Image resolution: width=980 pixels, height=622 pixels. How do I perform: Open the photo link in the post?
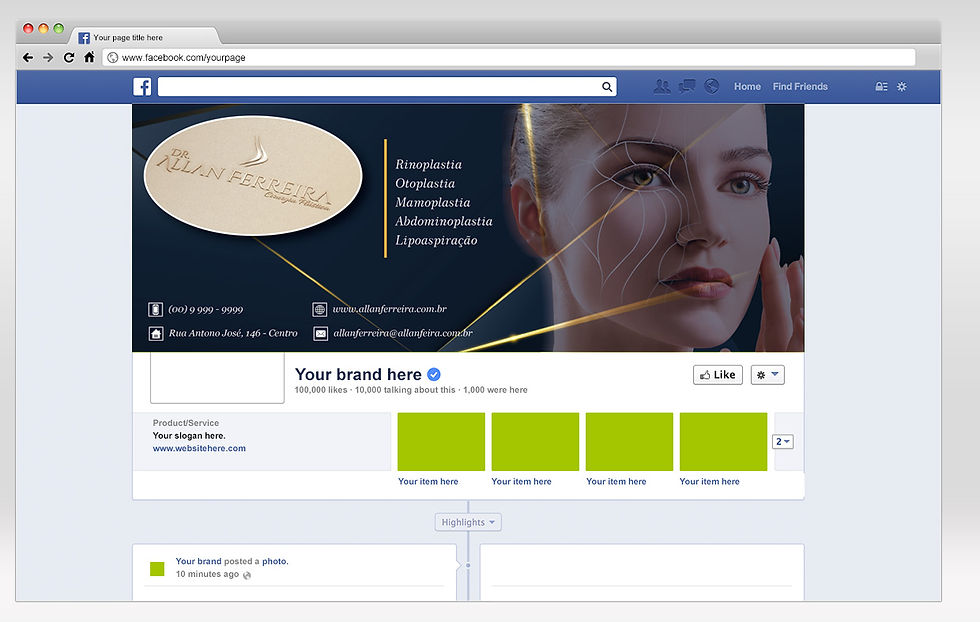coord(274,561)
